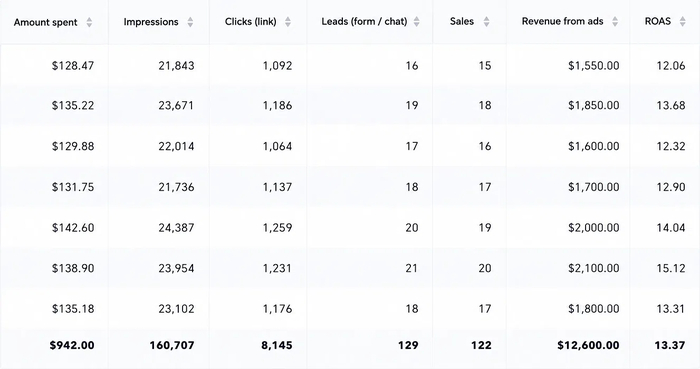
Task: Click the $138.90 amount cell
Action: (x=73, y=269)
